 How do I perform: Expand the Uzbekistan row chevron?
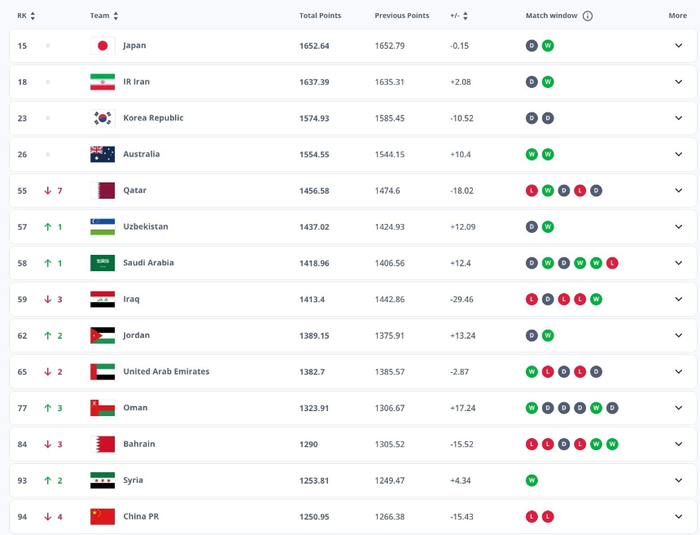(678, 227)
